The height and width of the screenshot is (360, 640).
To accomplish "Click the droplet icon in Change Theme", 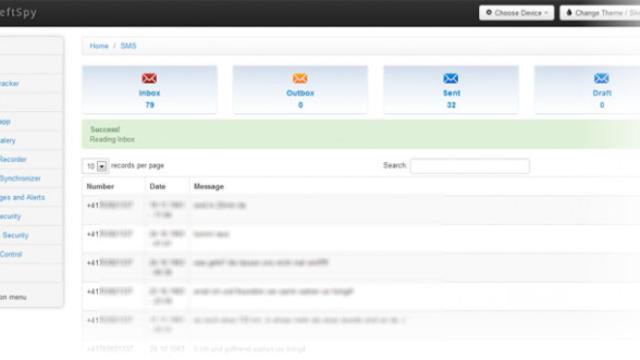I will pos(569,13).
